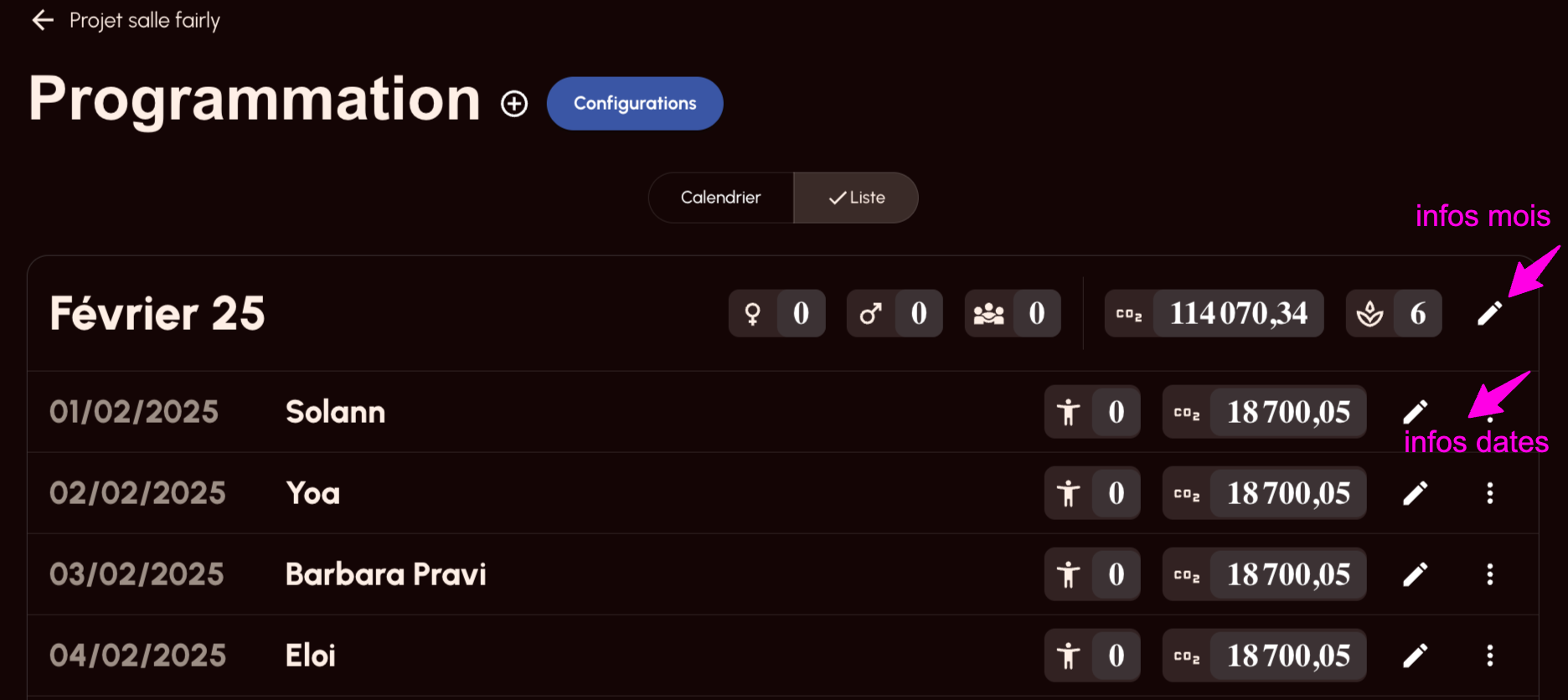Switch to the Calendrier view
Screen dimensions: 1568x700
coord(720,198)
